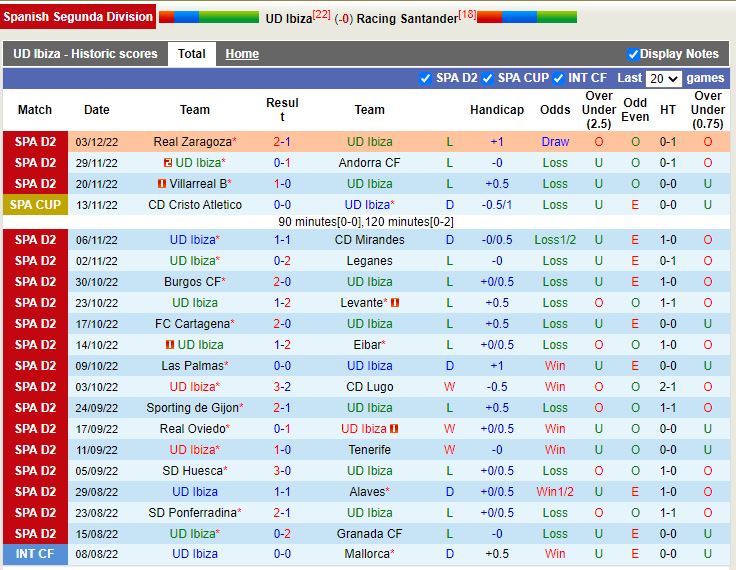Switch to the Home tab
The image size is (736, 570).
click(242, 54)
